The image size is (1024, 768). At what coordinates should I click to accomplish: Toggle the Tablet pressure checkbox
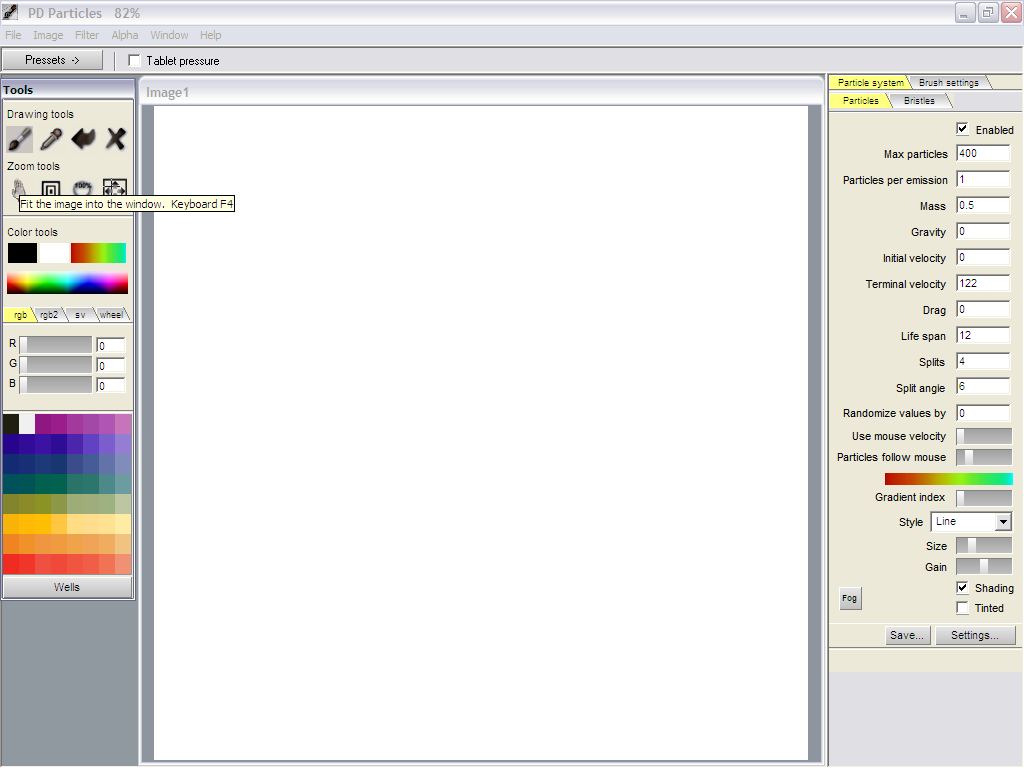pyautogui.click(x=135, y=61)
